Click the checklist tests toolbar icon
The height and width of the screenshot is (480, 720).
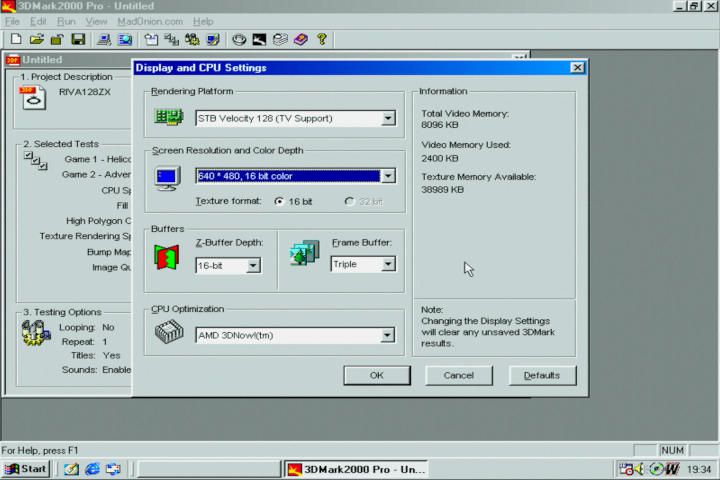pyautogui.click(x=172, y=40)
